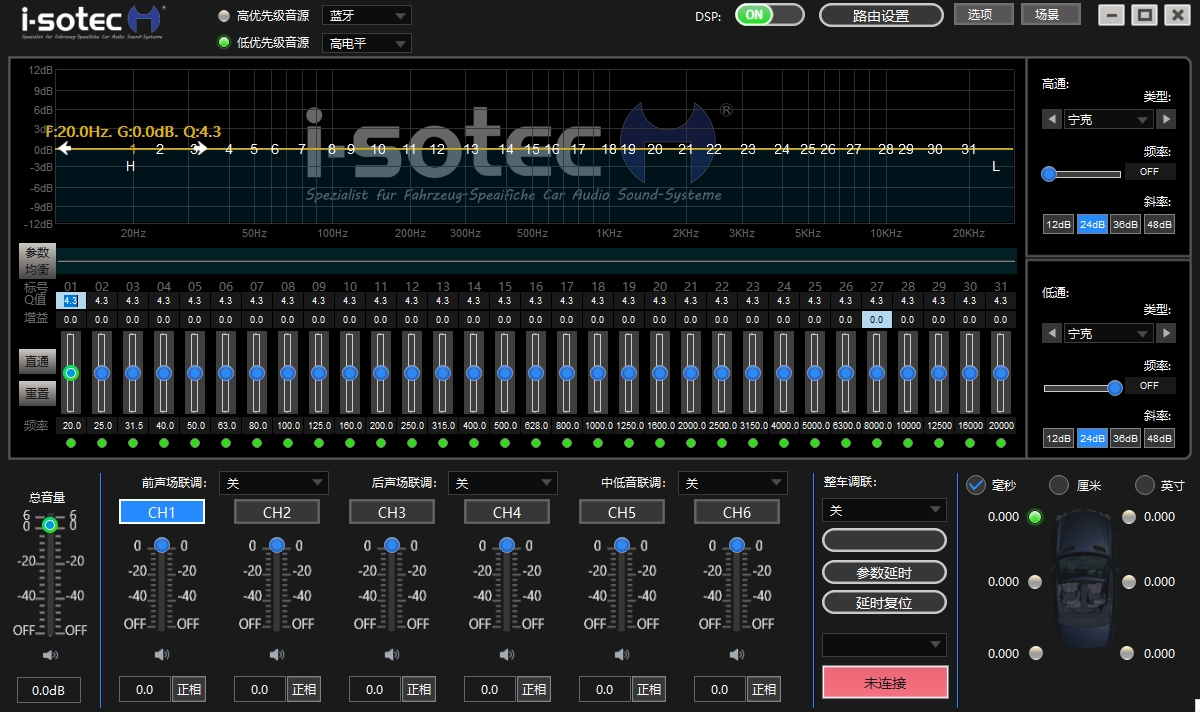Toggle the green indicator under the 1000.0 Hz band
Image resolution: width=1200 pixels, height=712 pixels.
click(598, 443)
